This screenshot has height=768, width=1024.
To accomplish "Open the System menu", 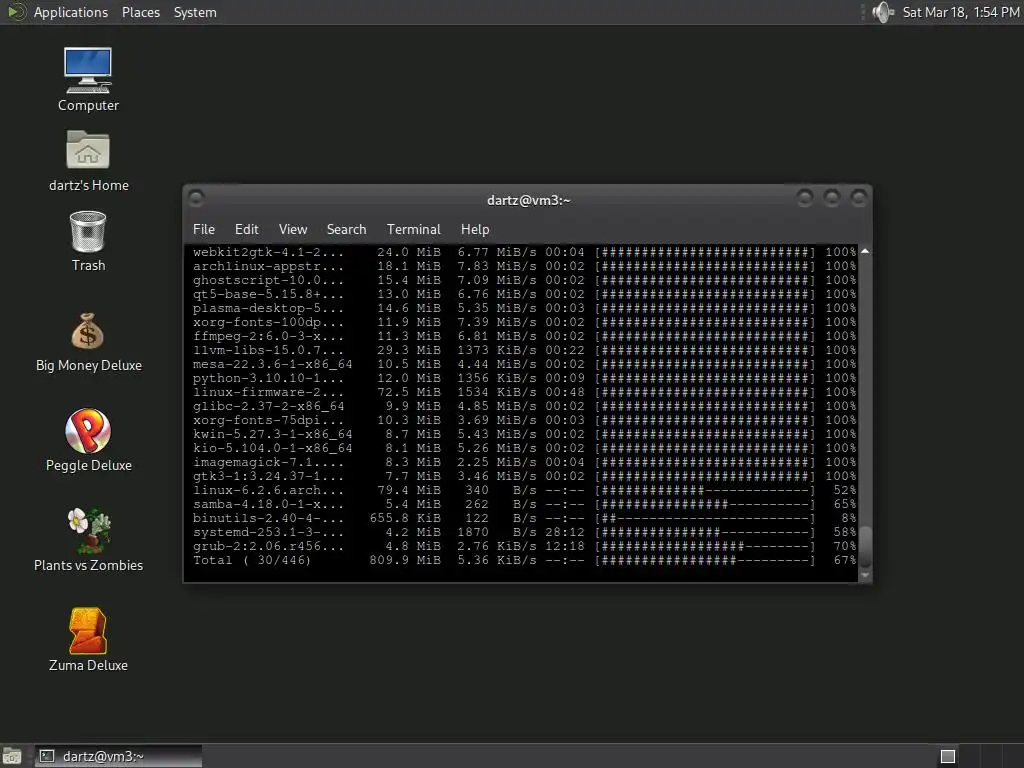I will click(195, 12).
